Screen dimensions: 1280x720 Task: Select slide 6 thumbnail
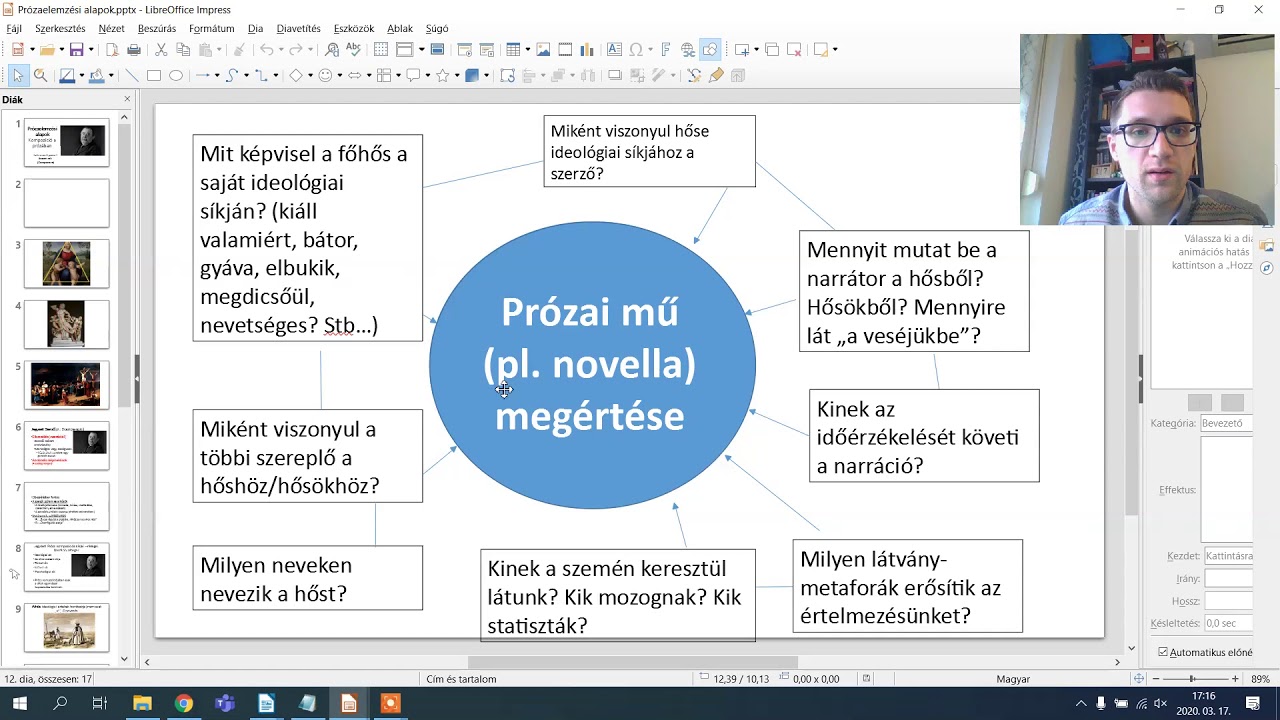[67, 446]
